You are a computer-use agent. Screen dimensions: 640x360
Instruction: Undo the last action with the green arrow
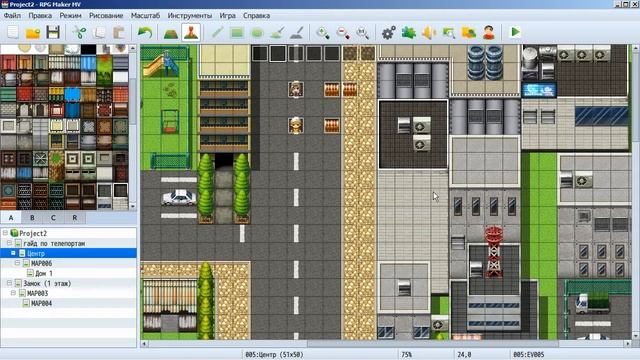tap(145, 32)
